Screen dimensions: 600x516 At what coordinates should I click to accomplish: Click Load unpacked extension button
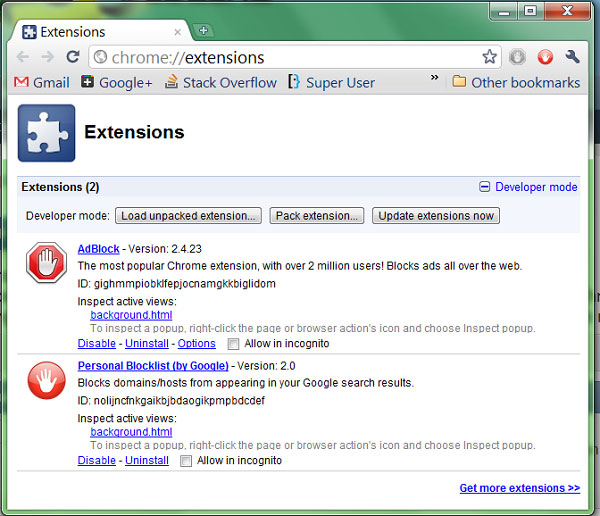coord(188,216)
